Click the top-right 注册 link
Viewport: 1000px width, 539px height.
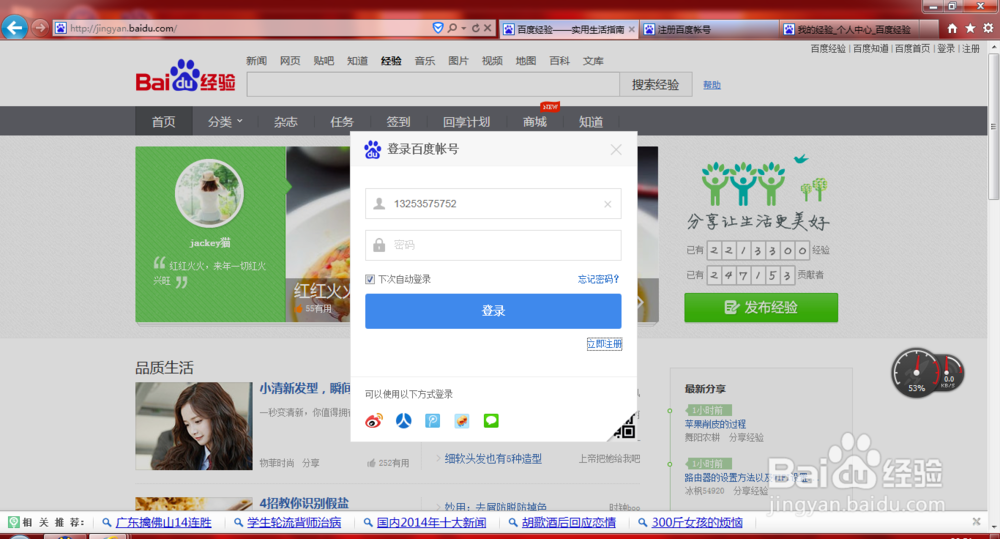pos(971,48)
